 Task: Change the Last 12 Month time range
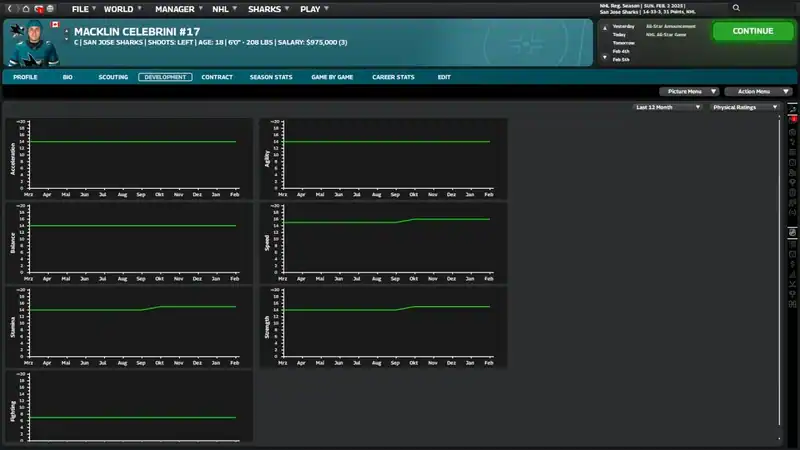click(x=667, y=107)
